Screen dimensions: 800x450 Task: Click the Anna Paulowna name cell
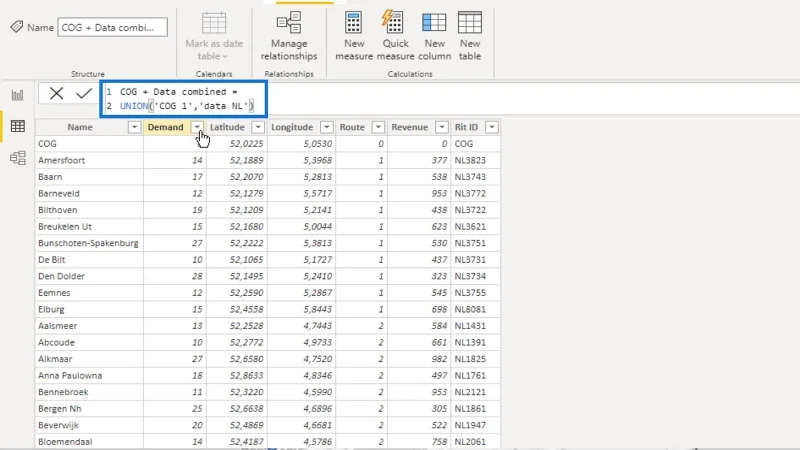click(89, 376)
